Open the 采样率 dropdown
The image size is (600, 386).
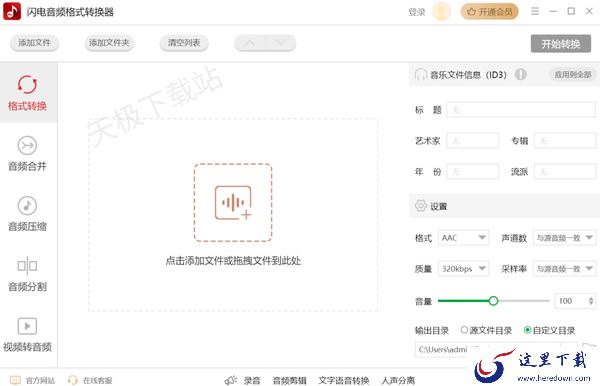564,269
